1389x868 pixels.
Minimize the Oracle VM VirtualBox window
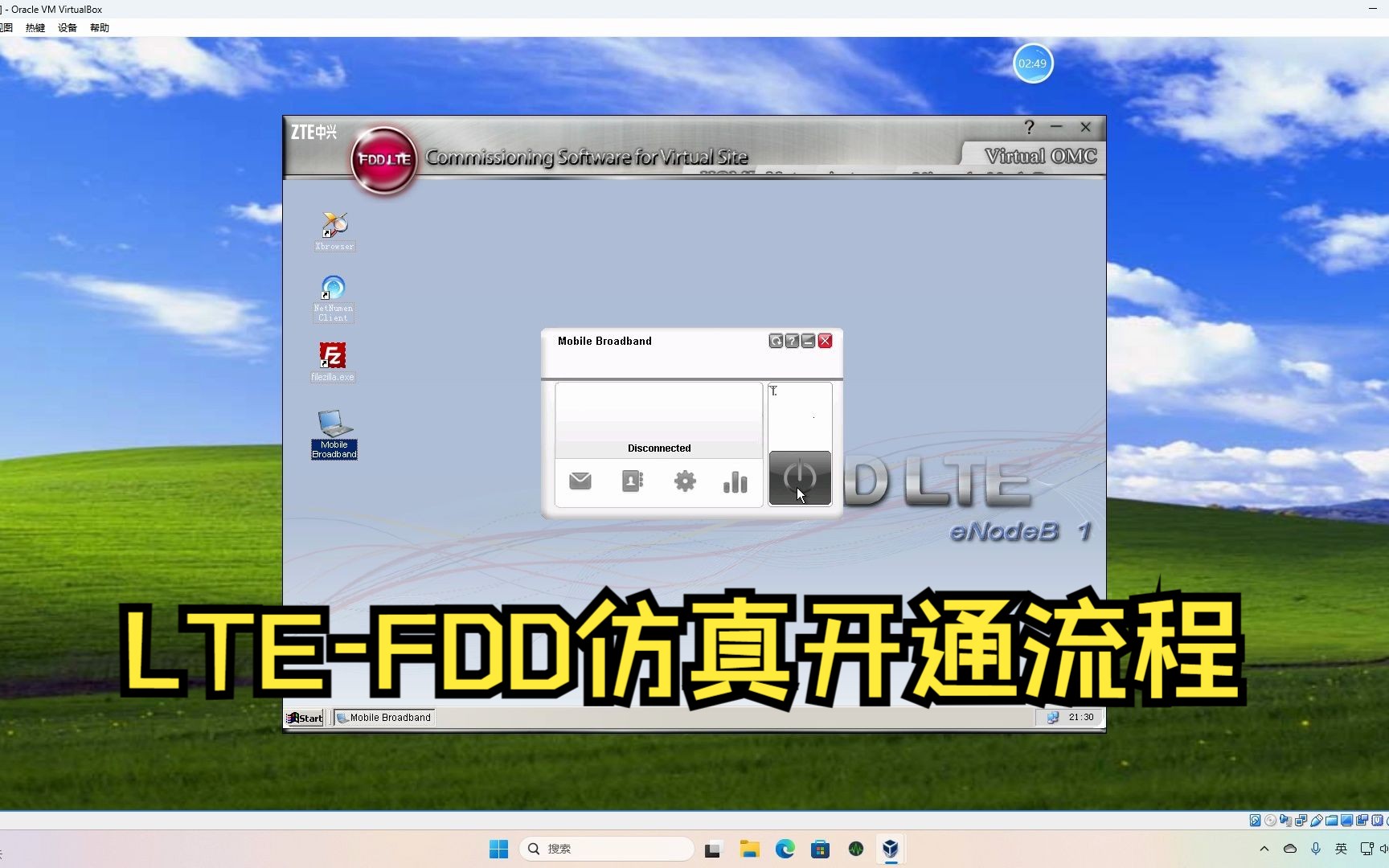pyautogui.click(x=1372, y=9)
